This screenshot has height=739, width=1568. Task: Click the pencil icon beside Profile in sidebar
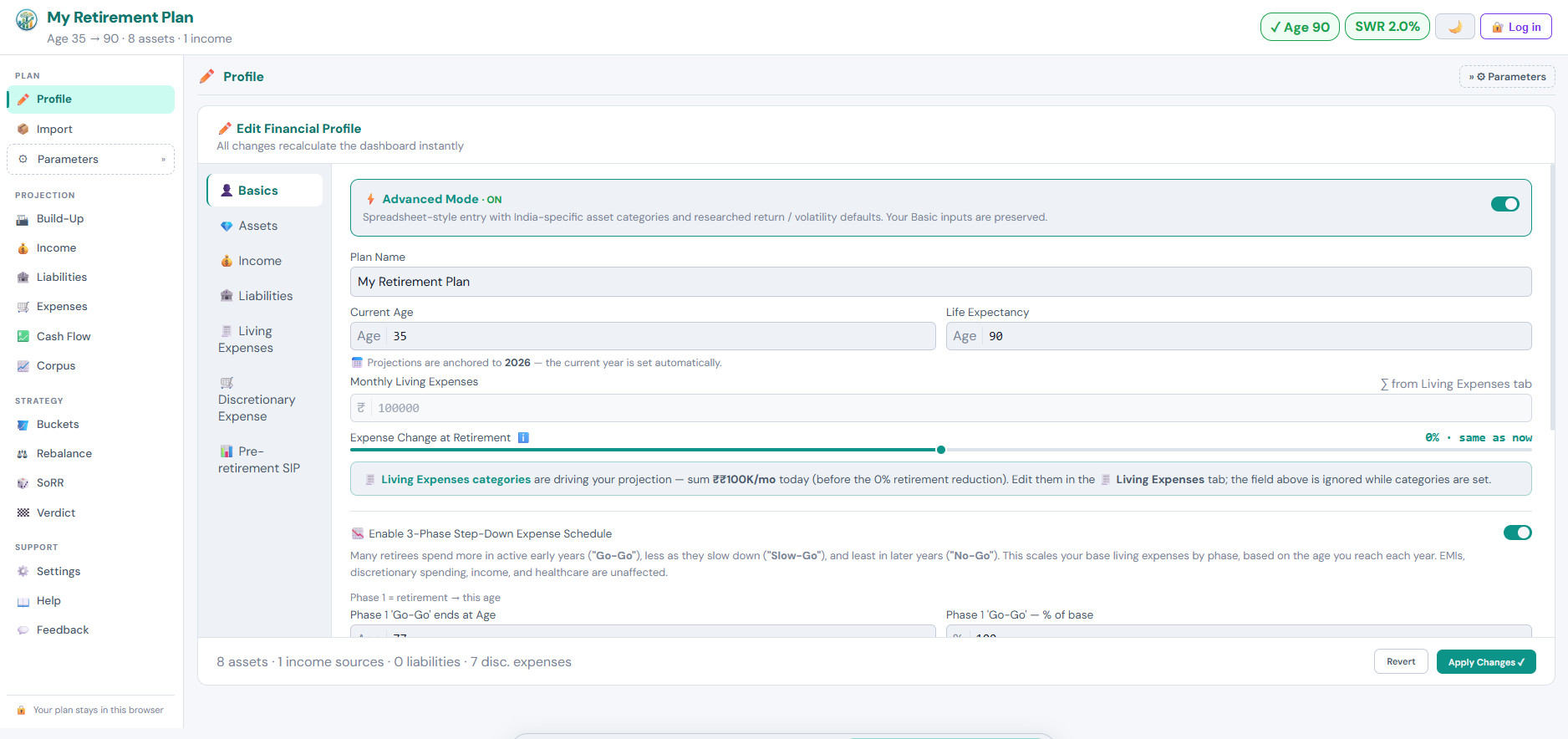[23, 99]
